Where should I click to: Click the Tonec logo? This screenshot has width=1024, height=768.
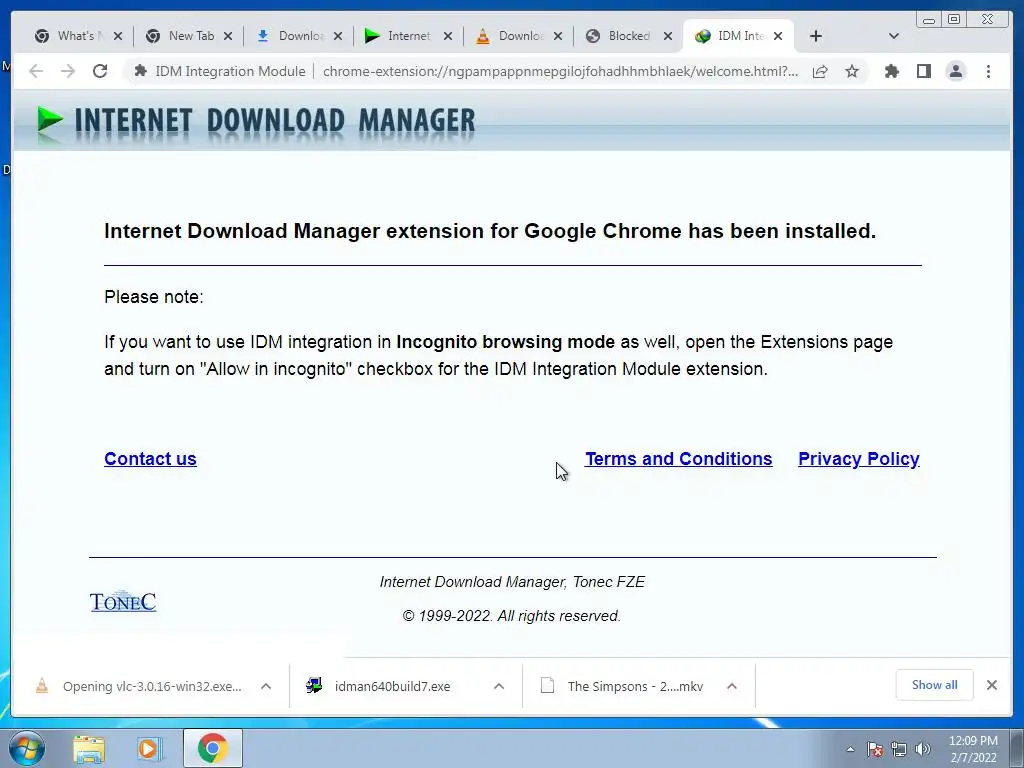coord(123,601)
